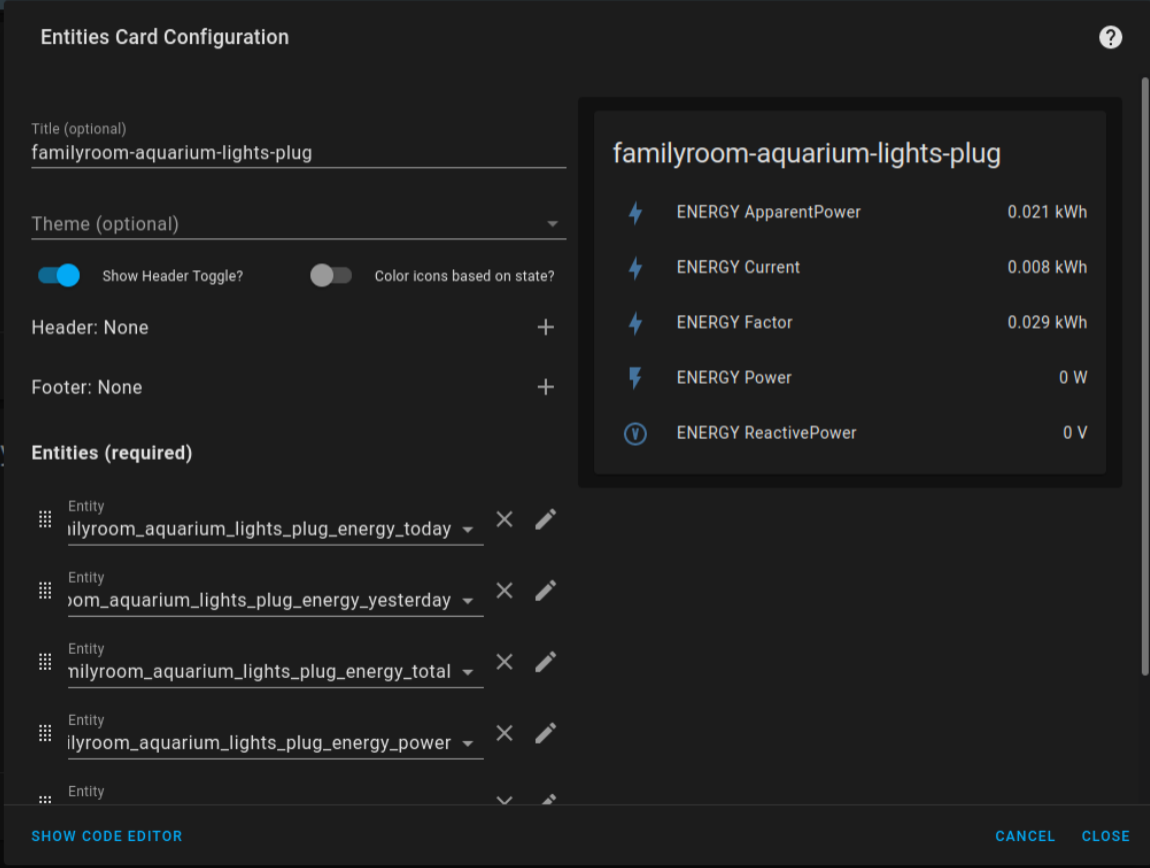Open the pencil editor for energy_power entity

545,732
